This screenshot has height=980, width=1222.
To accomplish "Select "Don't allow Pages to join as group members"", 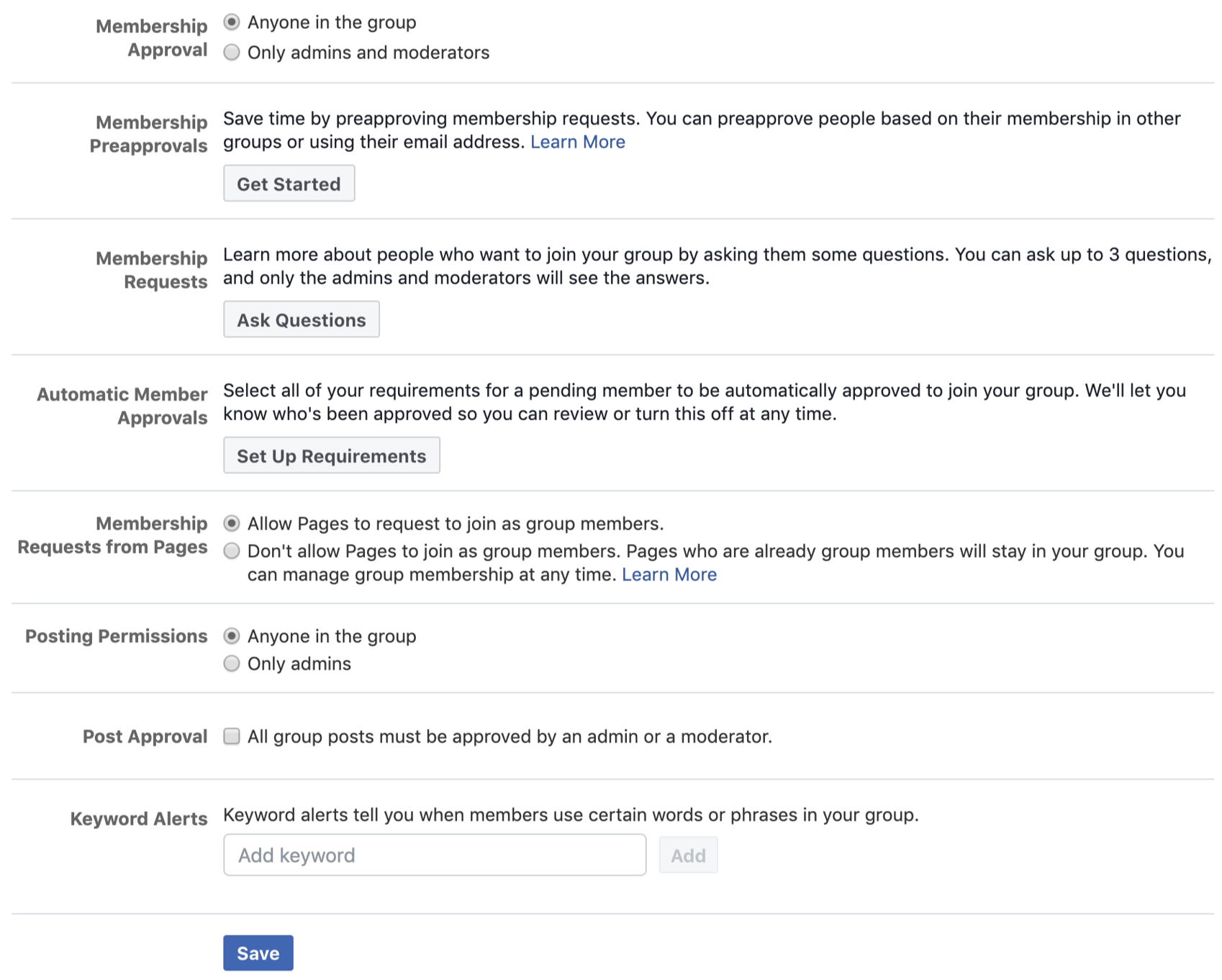I will point(232,551).
